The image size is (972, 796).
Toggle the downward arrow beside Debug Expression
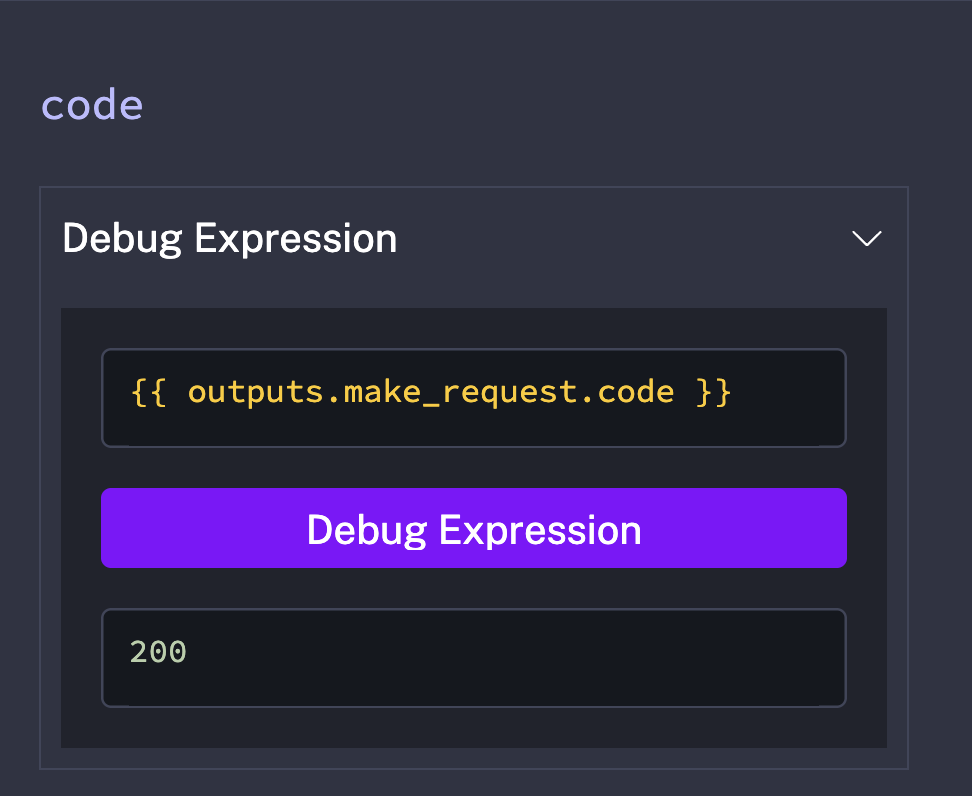click(866, 239)
